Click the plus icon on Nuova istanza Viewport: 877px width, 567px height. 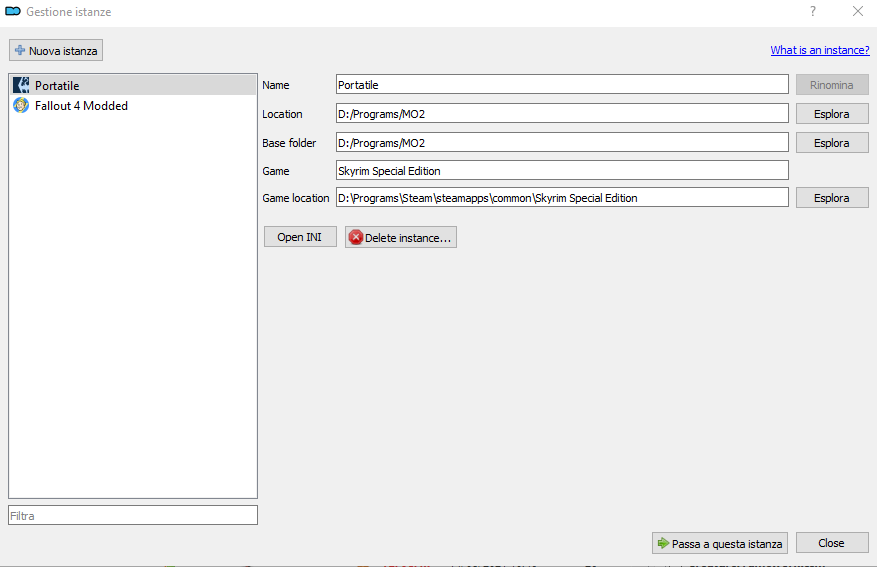pos(20,50)
